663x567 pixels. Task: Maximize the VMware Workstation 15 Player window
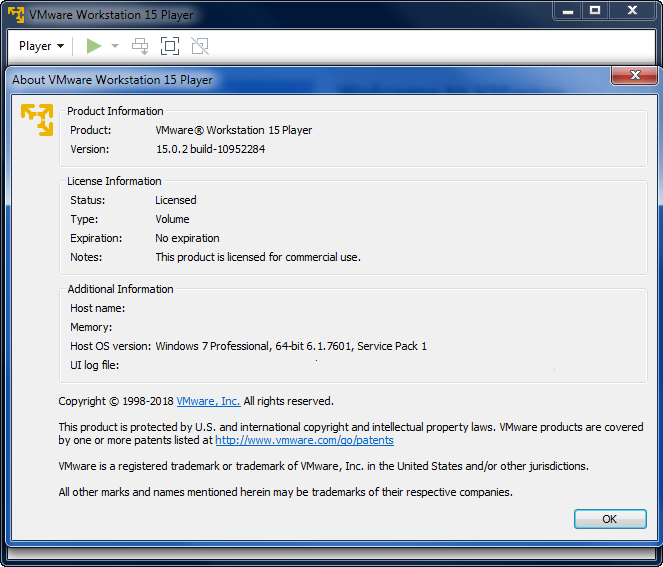[x=595, y=11]
